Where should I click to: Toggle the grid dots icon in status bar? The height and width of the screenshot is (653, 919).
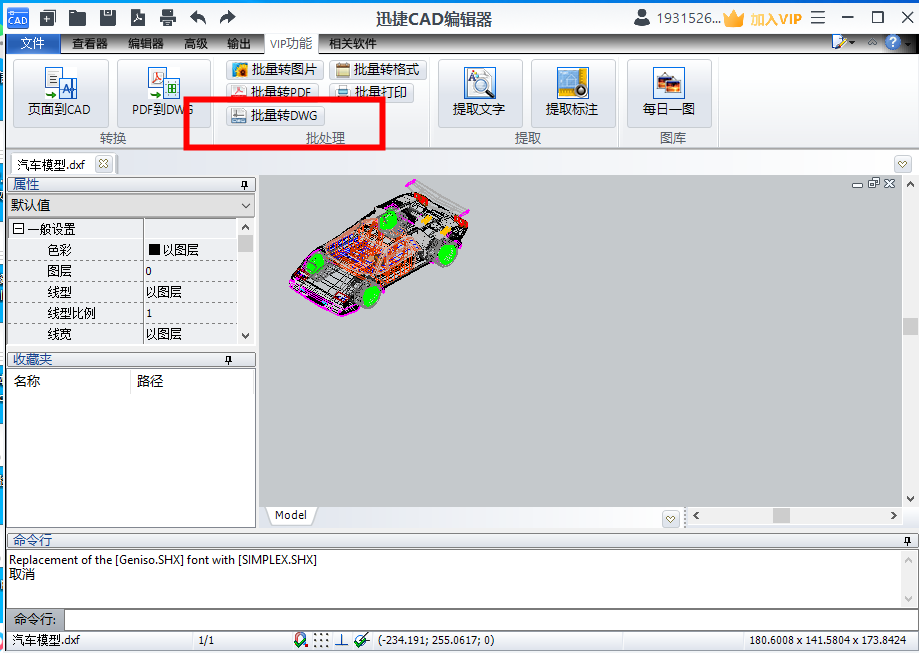pyautogui.click(x=321, y=640)
